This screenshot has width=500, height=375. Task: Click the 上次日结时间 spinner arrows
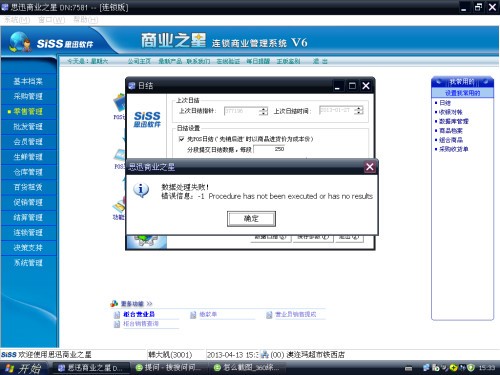point(359,110)
